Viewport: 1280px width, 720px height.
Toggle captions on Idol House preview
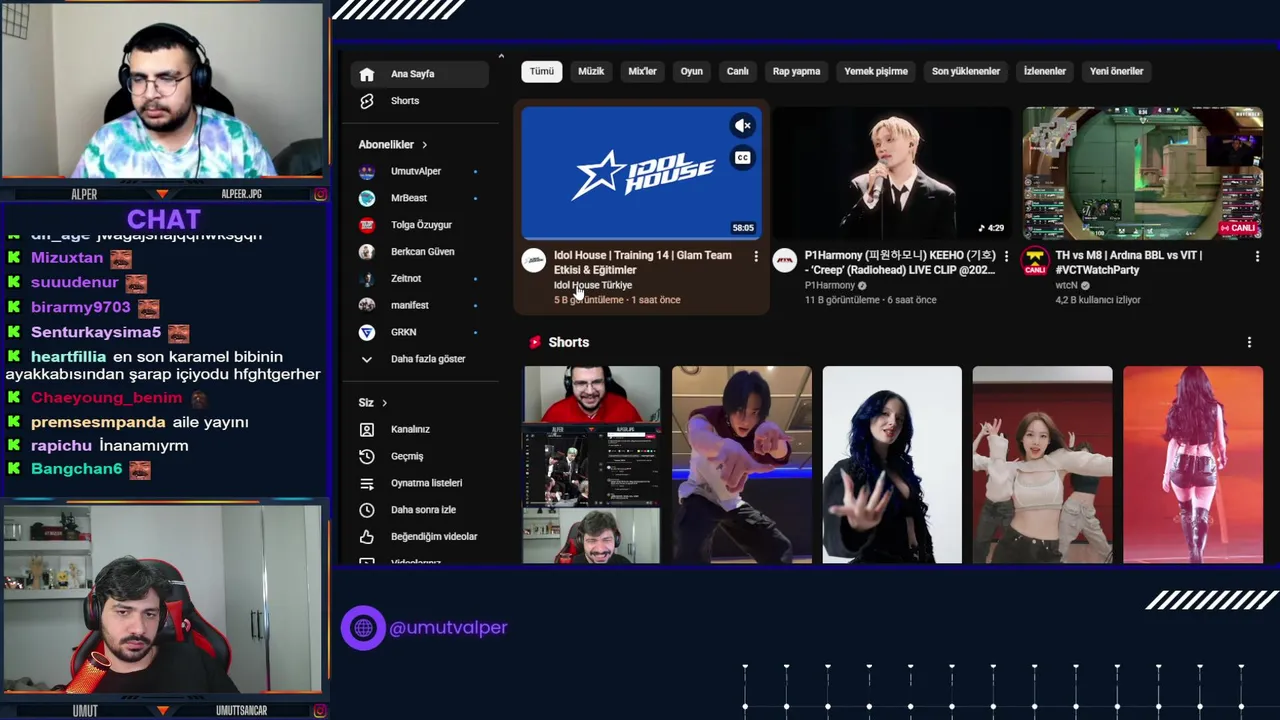click(x=742, y=158)
